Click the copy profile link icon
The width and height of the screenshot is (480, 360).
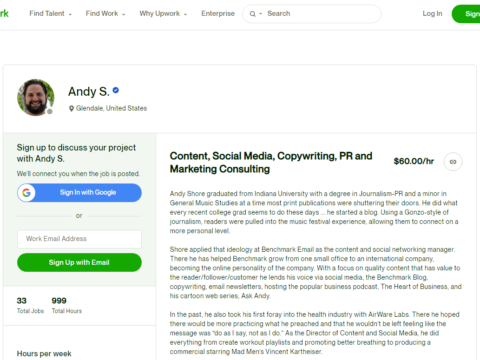click(453, 162)
